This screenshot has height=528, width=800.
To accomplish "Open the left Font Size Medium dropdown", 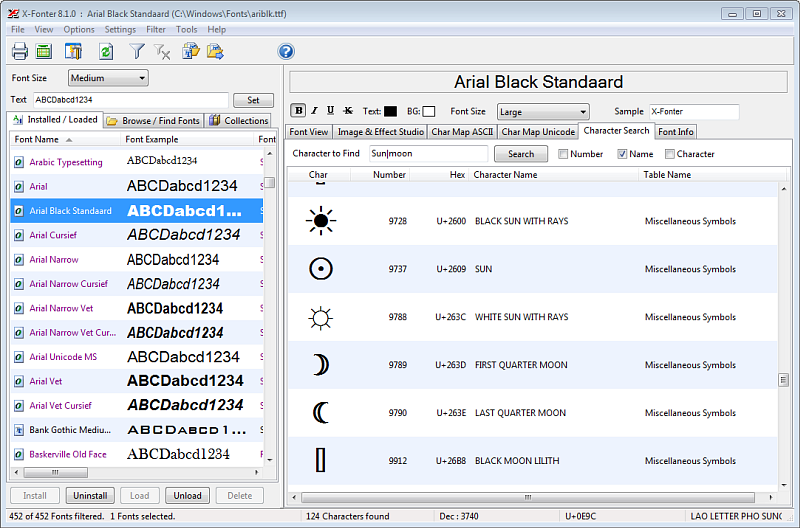I will (108, 78).
